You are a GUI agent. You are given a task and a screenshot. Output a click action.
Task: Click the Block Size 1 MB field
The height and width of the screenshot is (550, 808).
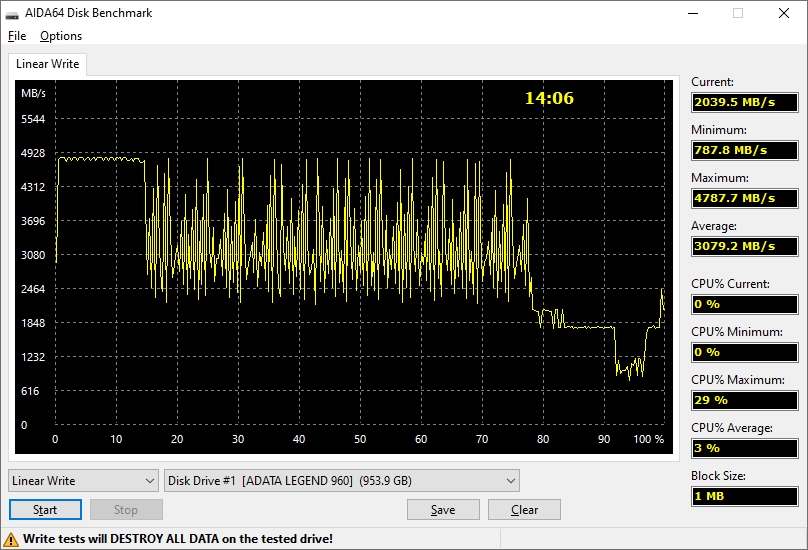pyautogui.click(x=744, y=496)
